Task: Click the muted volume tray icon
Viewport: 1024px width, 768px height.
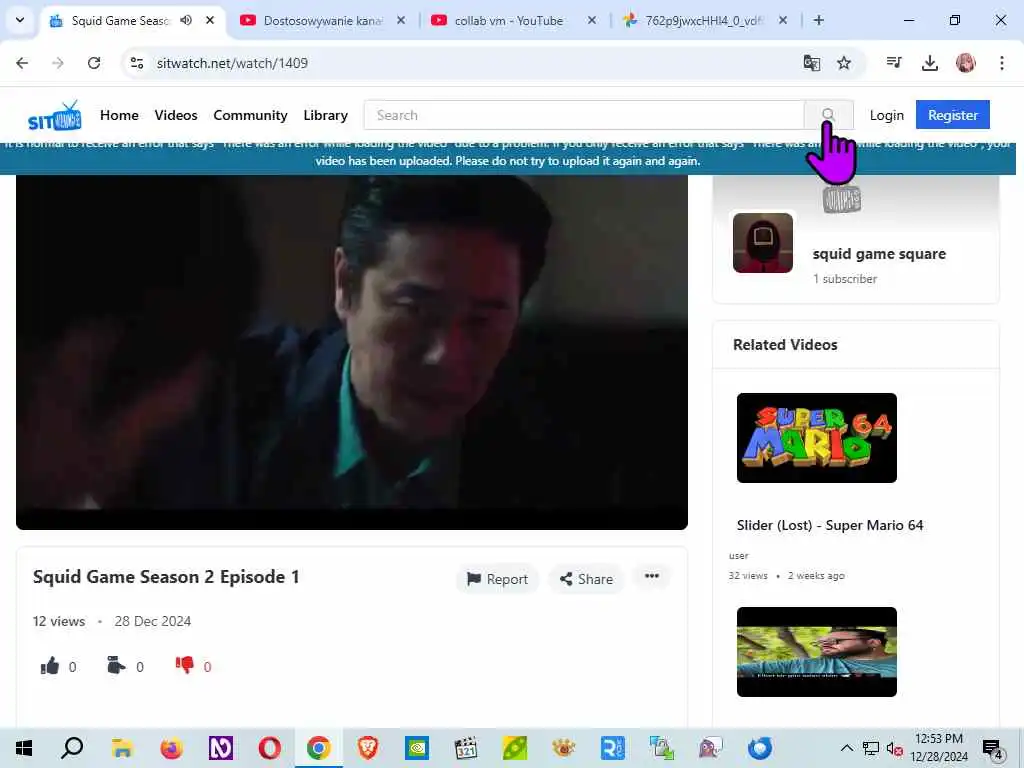Action: [894, 748]
